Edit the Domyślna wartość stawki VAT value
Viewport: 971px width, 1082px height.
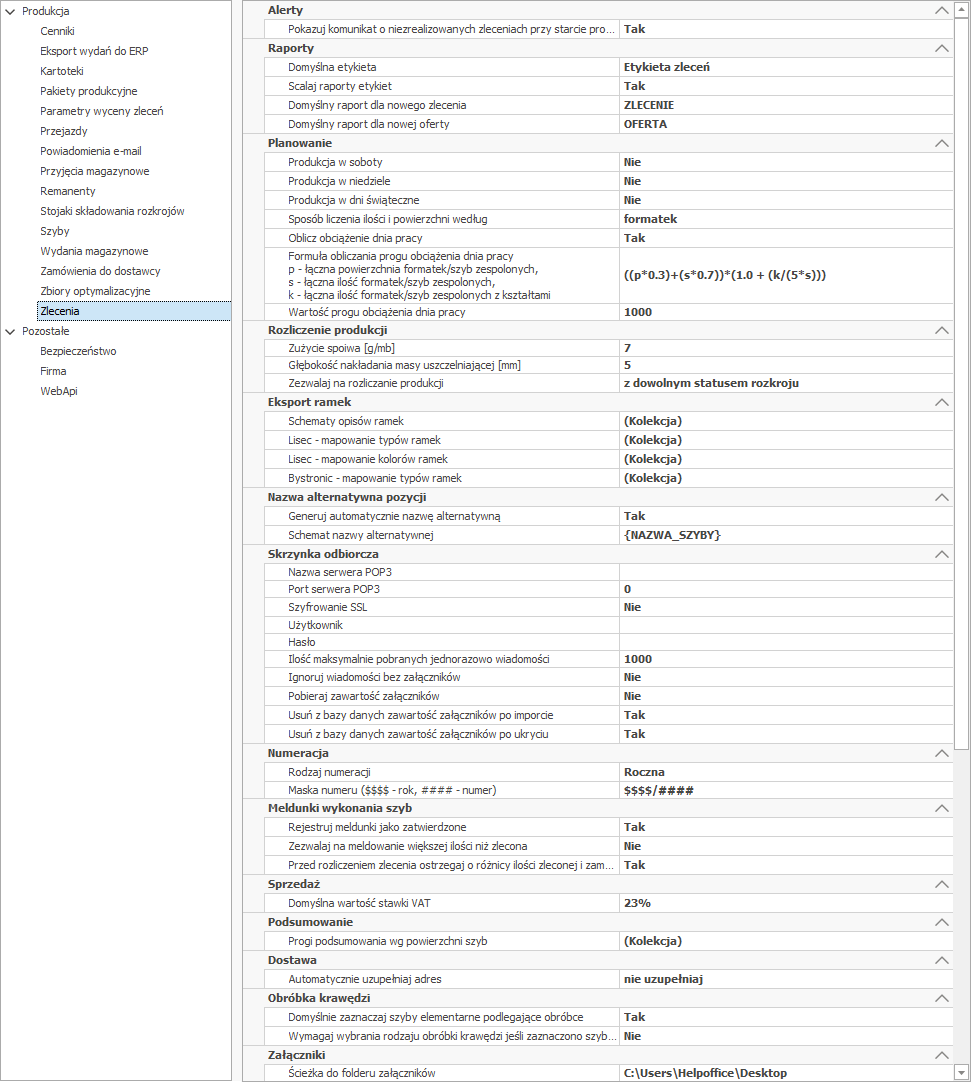785,903
